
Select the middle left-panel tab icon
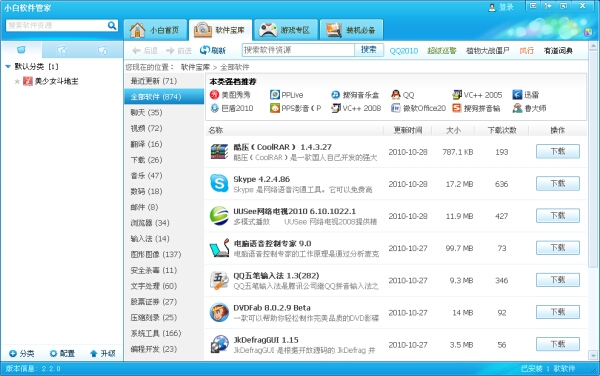click(x=62, y=50)
